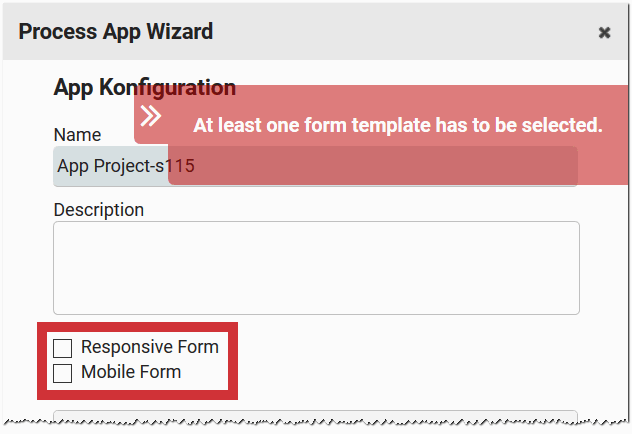Click the Description field label
The image size is (632, 434).
pyautogui.click(x=99, y=210)
